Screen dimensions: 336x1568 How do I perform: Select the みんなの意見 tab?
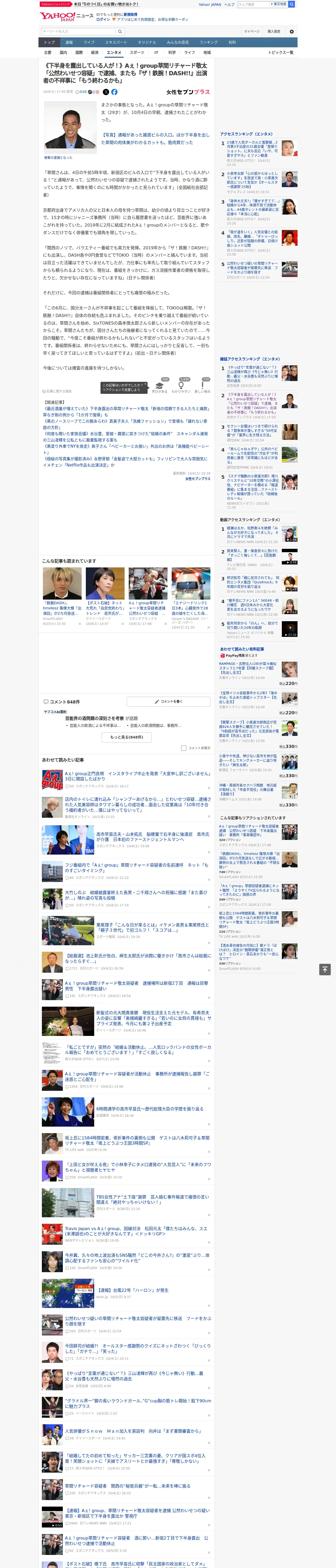[178, 43]
